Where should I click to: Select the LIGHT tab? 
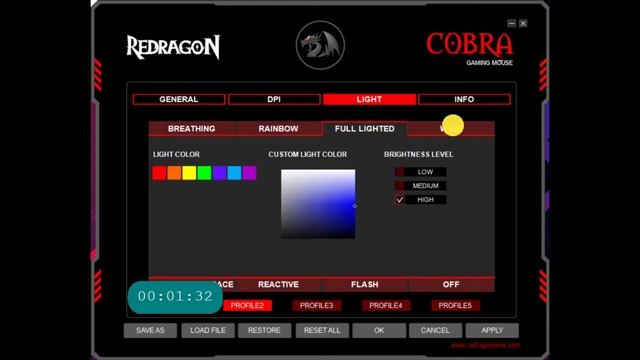click(x=369, y=99)
